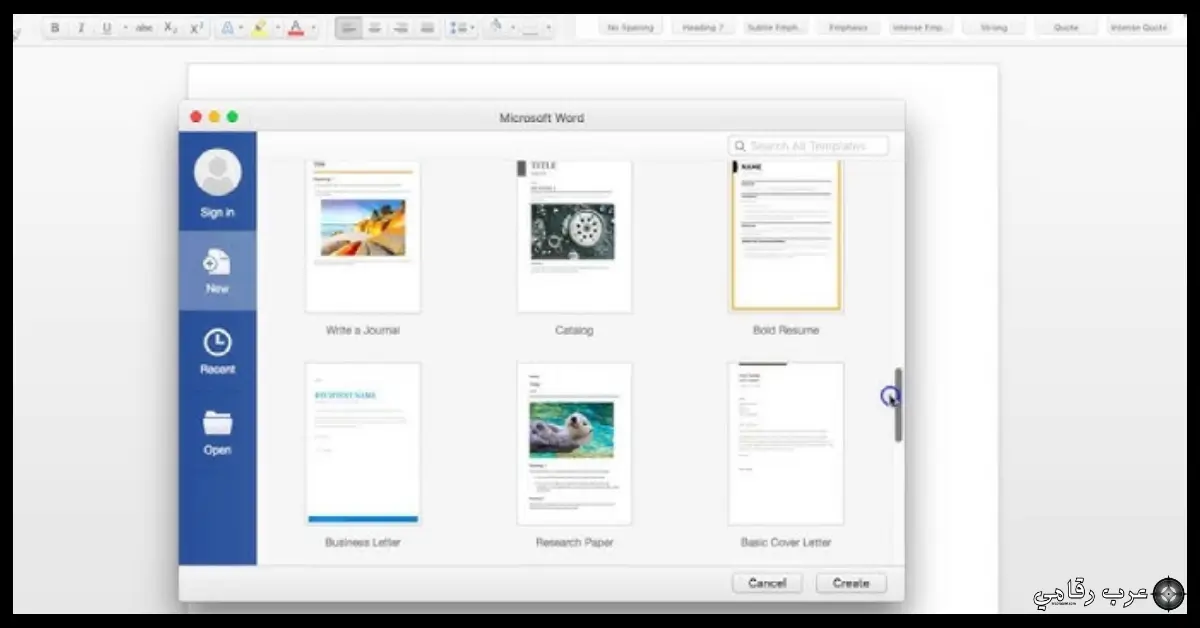Click the Sign in profile icon
This screenshot has width=1200, height=628.
point(217,172)
